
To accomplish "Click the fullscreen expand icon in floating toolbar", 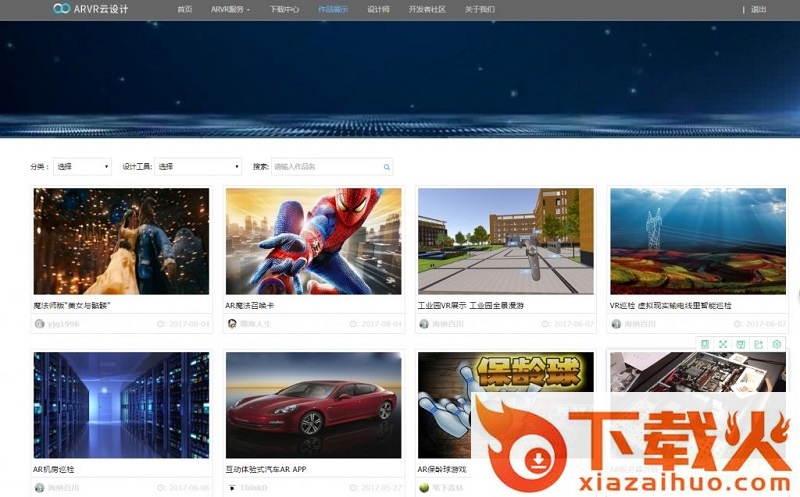I will 722,344.
